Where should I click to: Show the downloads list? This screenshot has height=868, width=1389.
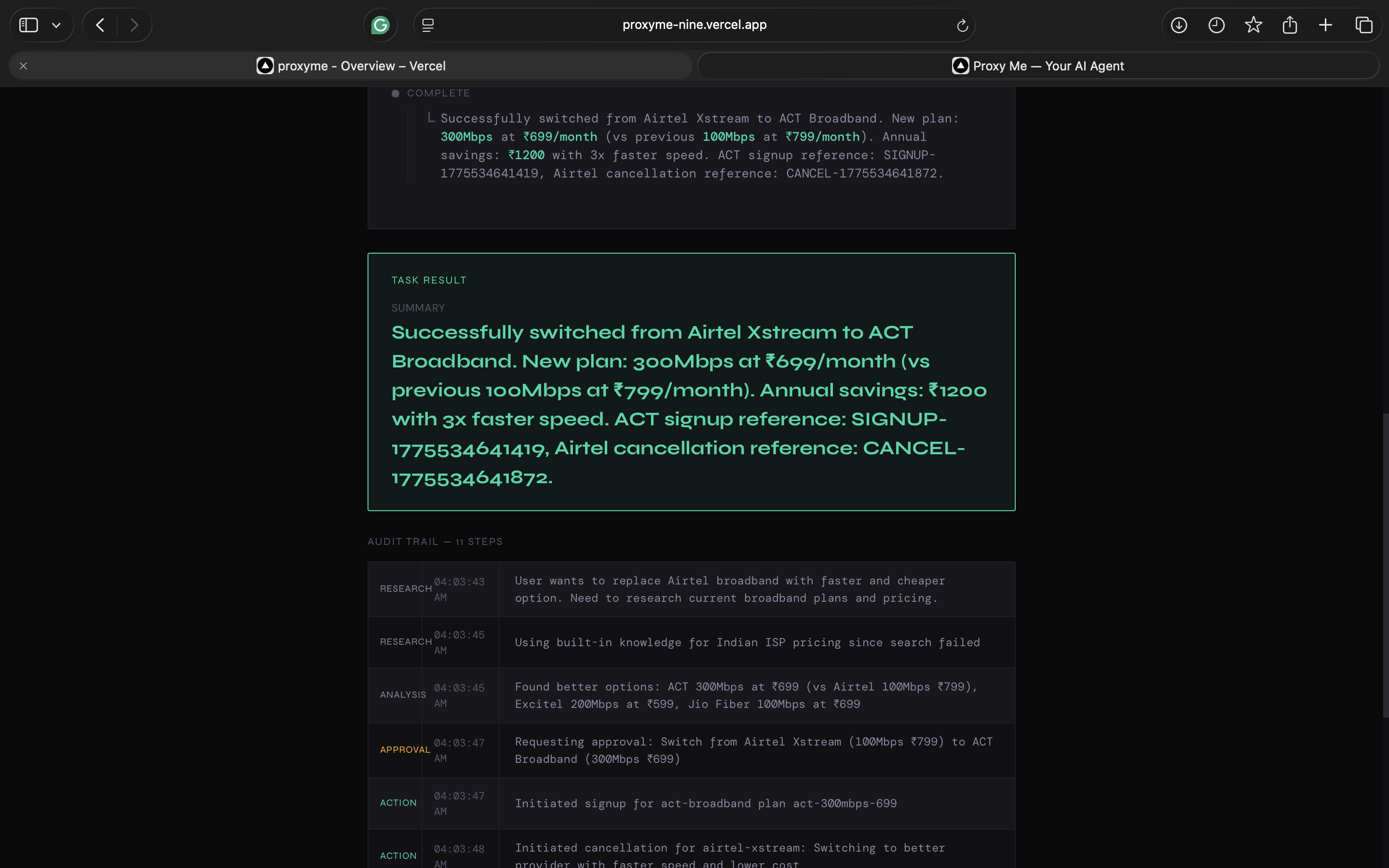[x=1179, y=25]
